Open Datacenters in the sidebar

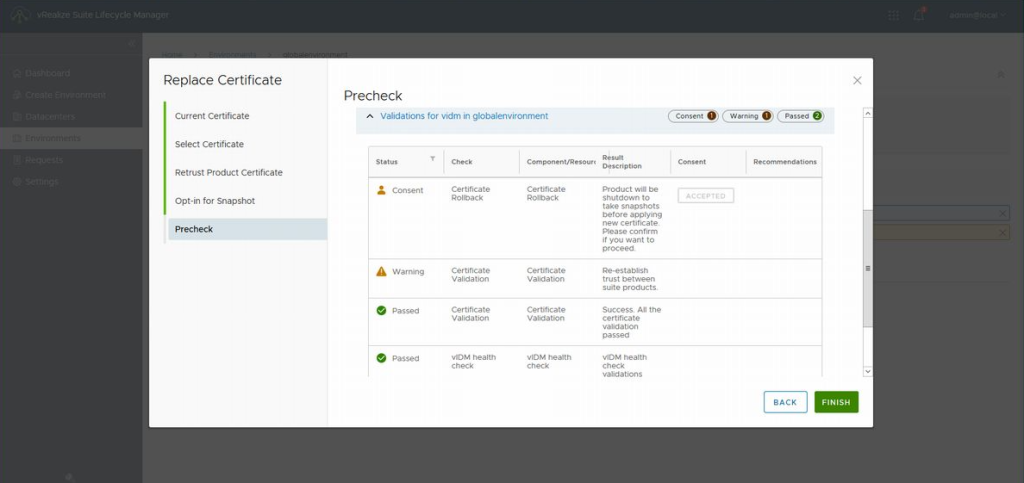point(50,117)
